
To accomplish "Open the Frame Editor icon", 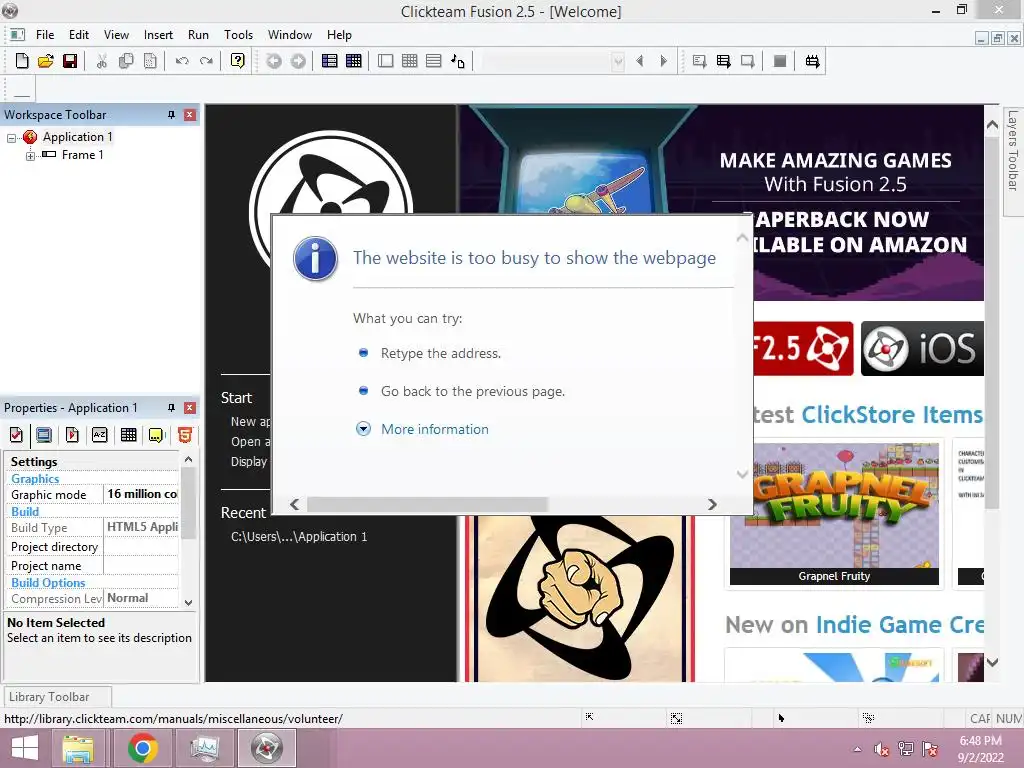I will (x=386, y=61).
